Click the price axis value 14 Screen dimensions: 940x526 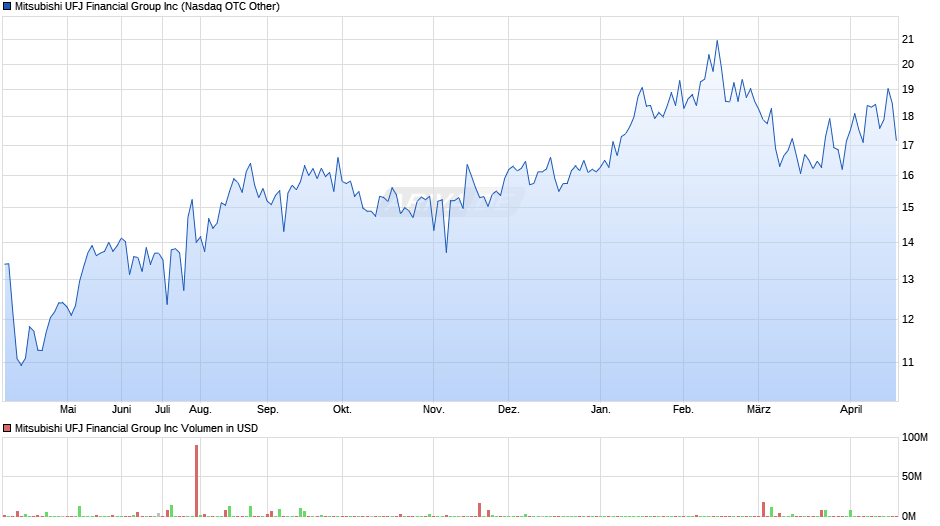(908, 242)
